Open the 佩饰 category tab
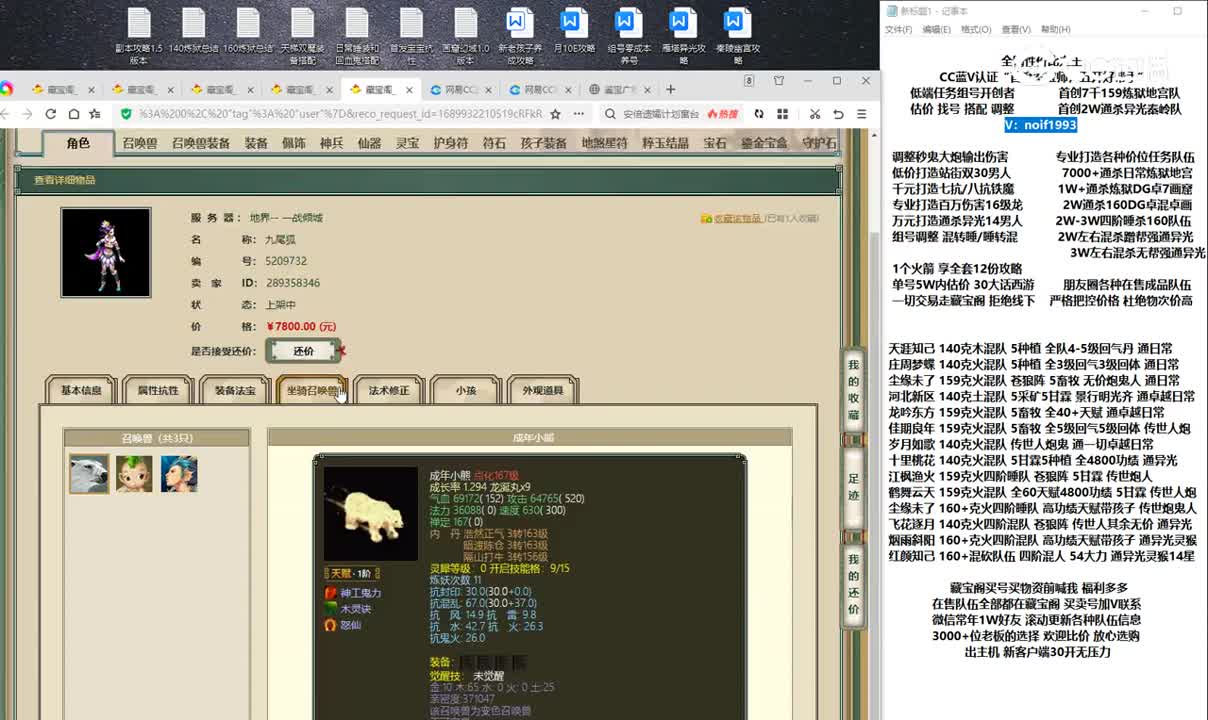This screenshot has height=720, width=1208. (294, 143)
